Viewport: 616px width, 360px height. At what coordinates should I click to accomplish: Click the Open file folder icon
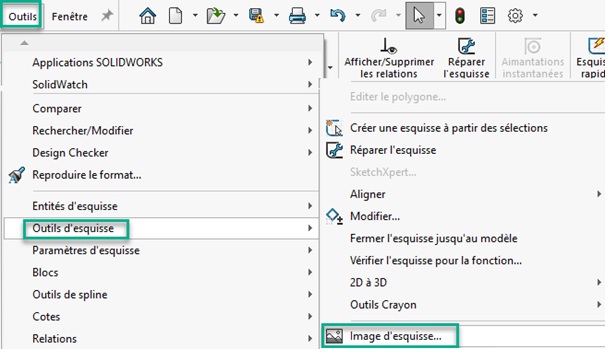click(x=216, y=16)
